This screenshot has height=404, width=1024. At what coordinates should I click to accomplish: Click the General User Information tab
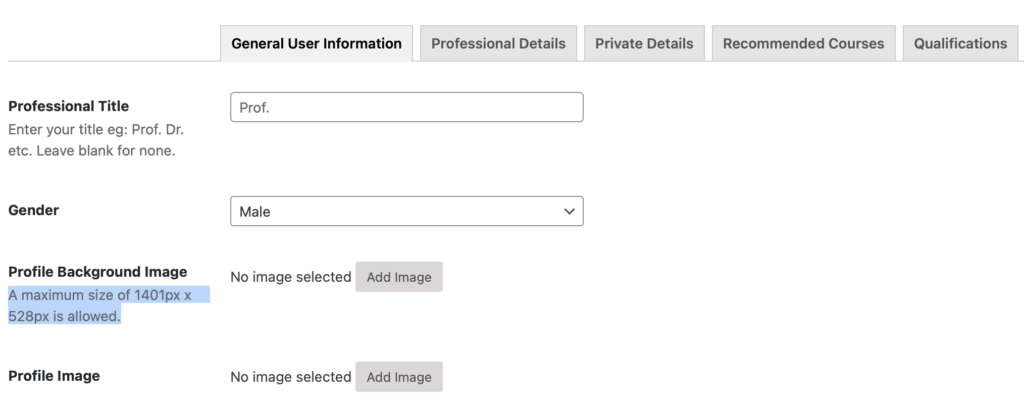coord(316,44)
